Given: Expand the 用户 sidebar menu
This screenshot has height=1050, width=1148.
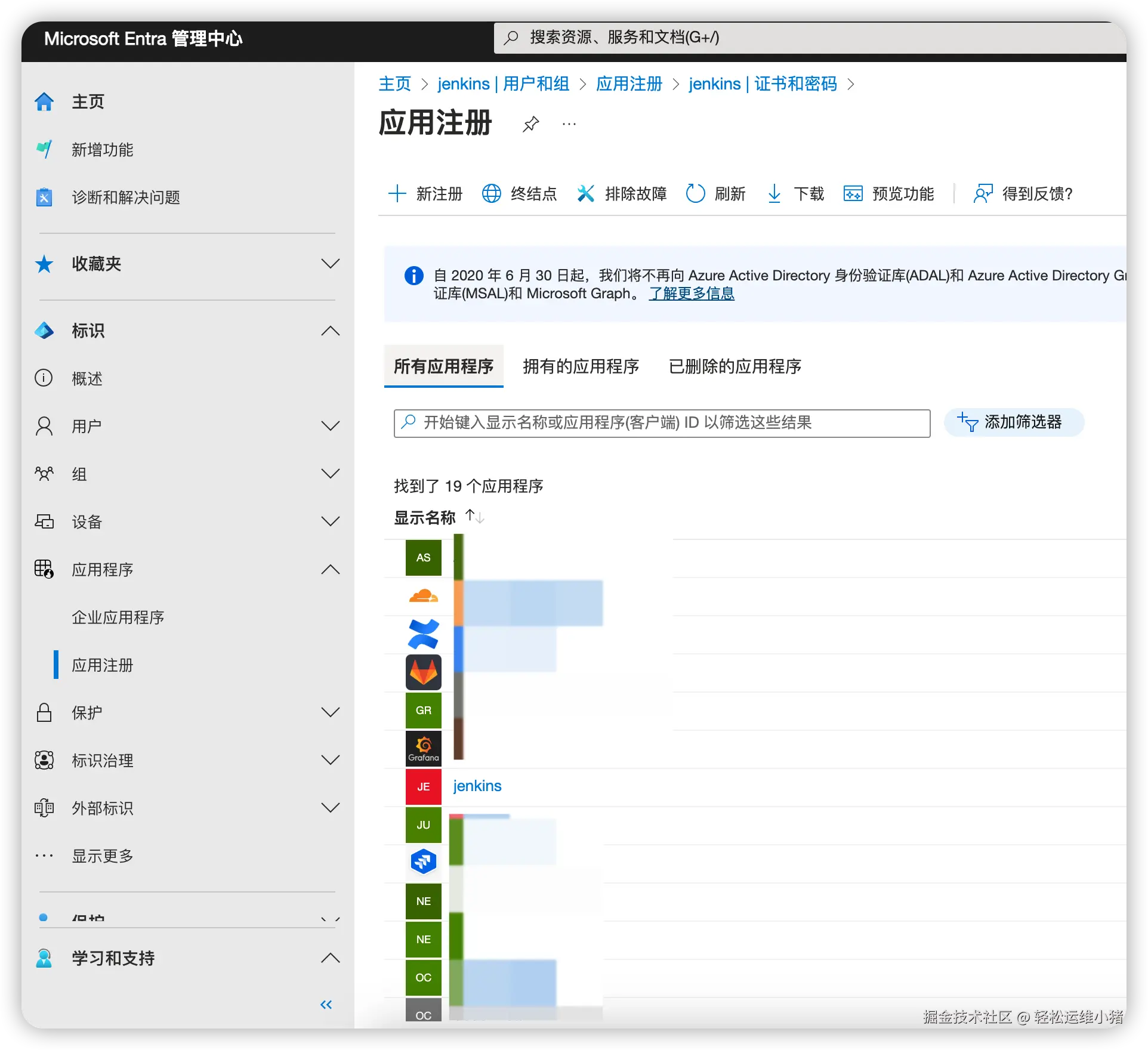Looking at the screenshot, I should click(x=330, y=426).
